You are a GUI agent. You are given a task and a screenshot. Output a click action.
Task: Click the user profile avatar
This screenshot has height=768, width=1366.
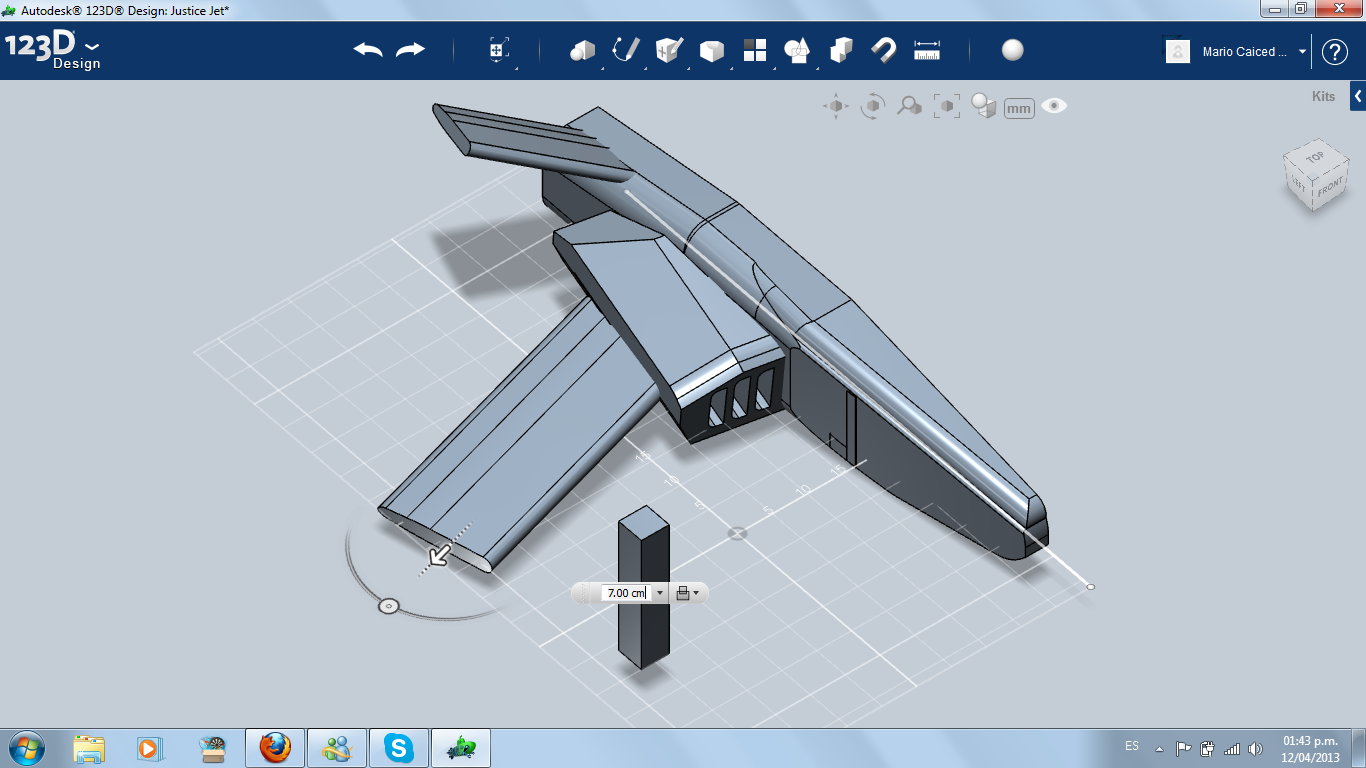click(1178, 51)
